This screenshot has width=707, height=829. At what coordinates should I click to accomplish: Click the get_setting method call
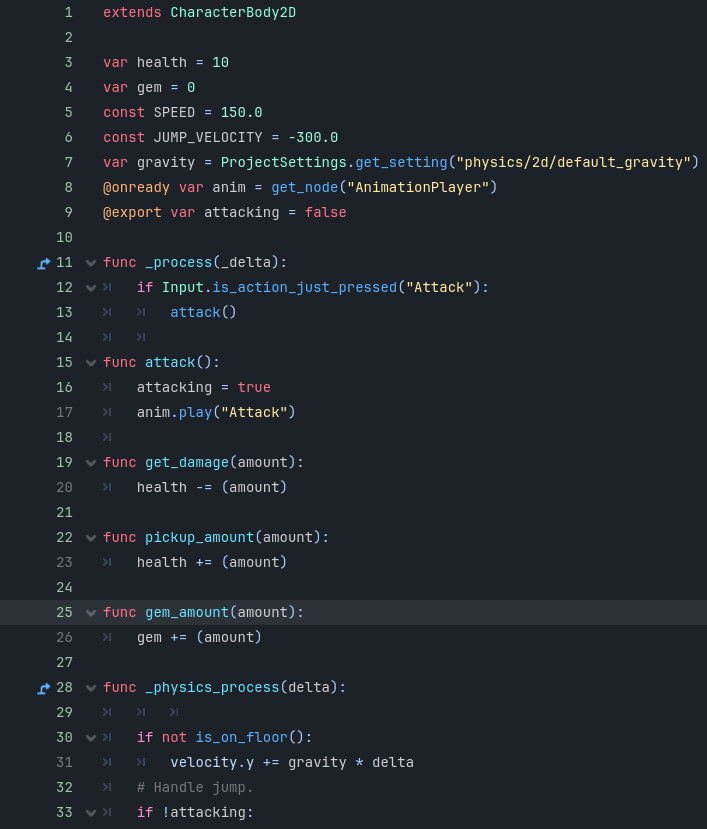tap(401, 162)
